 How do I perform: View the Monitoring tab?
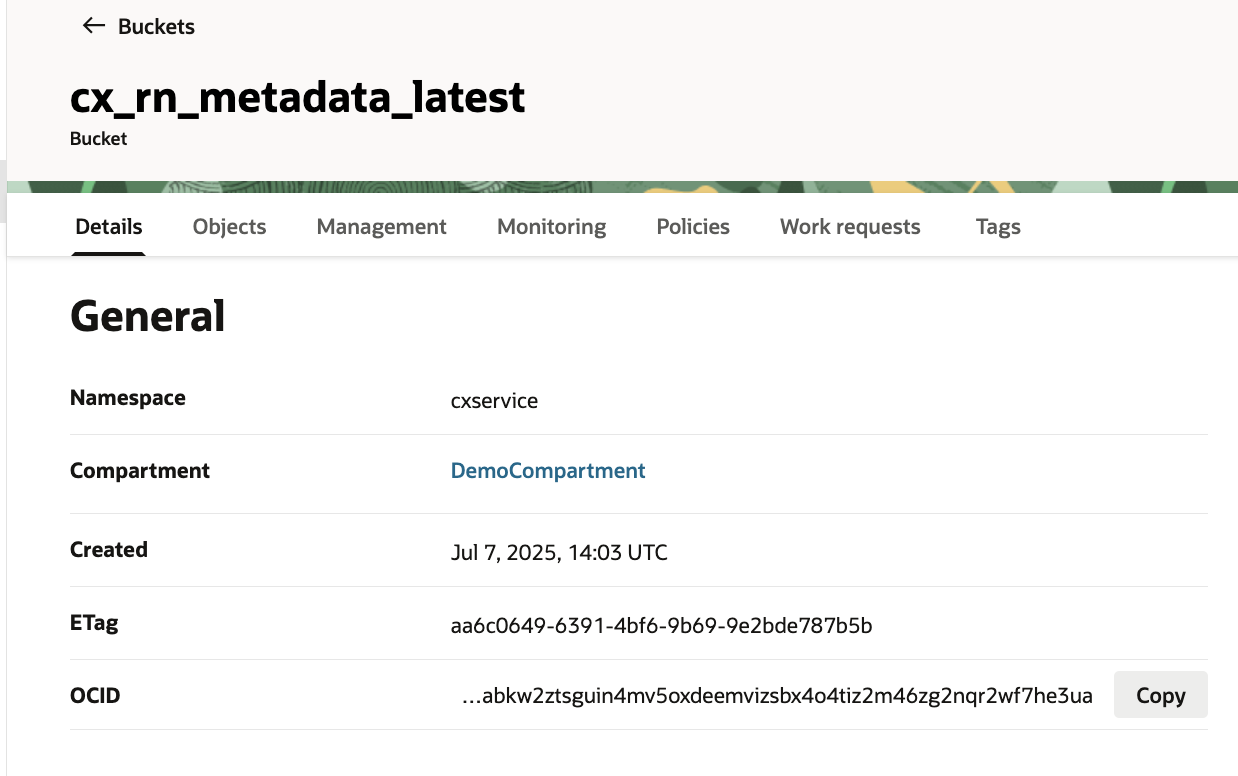click(x=551, y=227)
